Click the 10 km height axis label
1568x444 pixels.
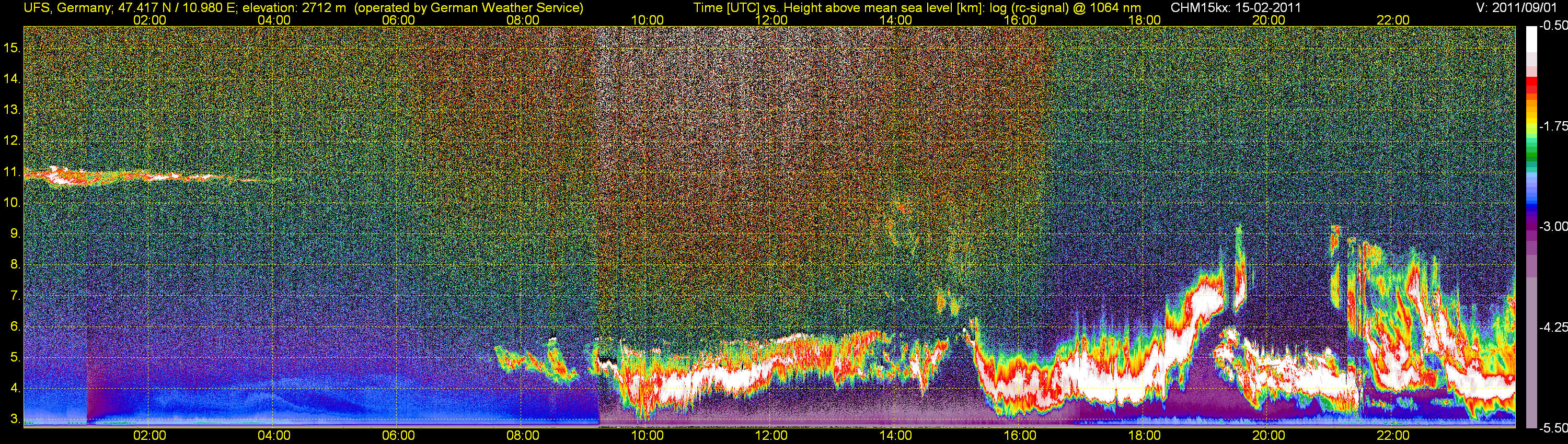coord(11,203)
